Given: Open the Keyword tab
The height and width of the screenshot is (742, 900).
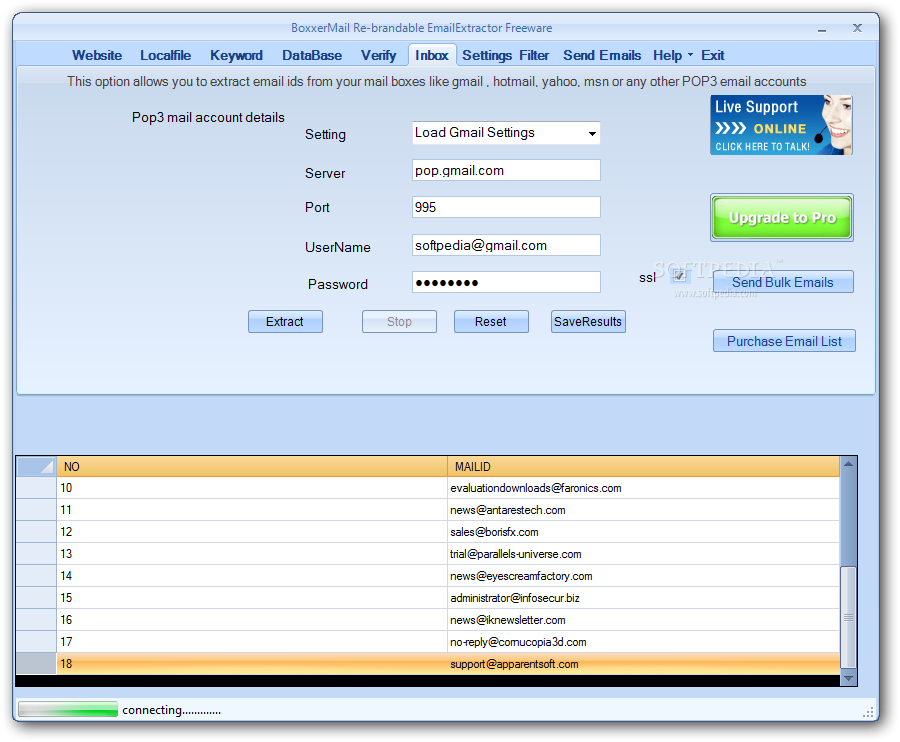Looking at the screenshot, I should (236, 56).
